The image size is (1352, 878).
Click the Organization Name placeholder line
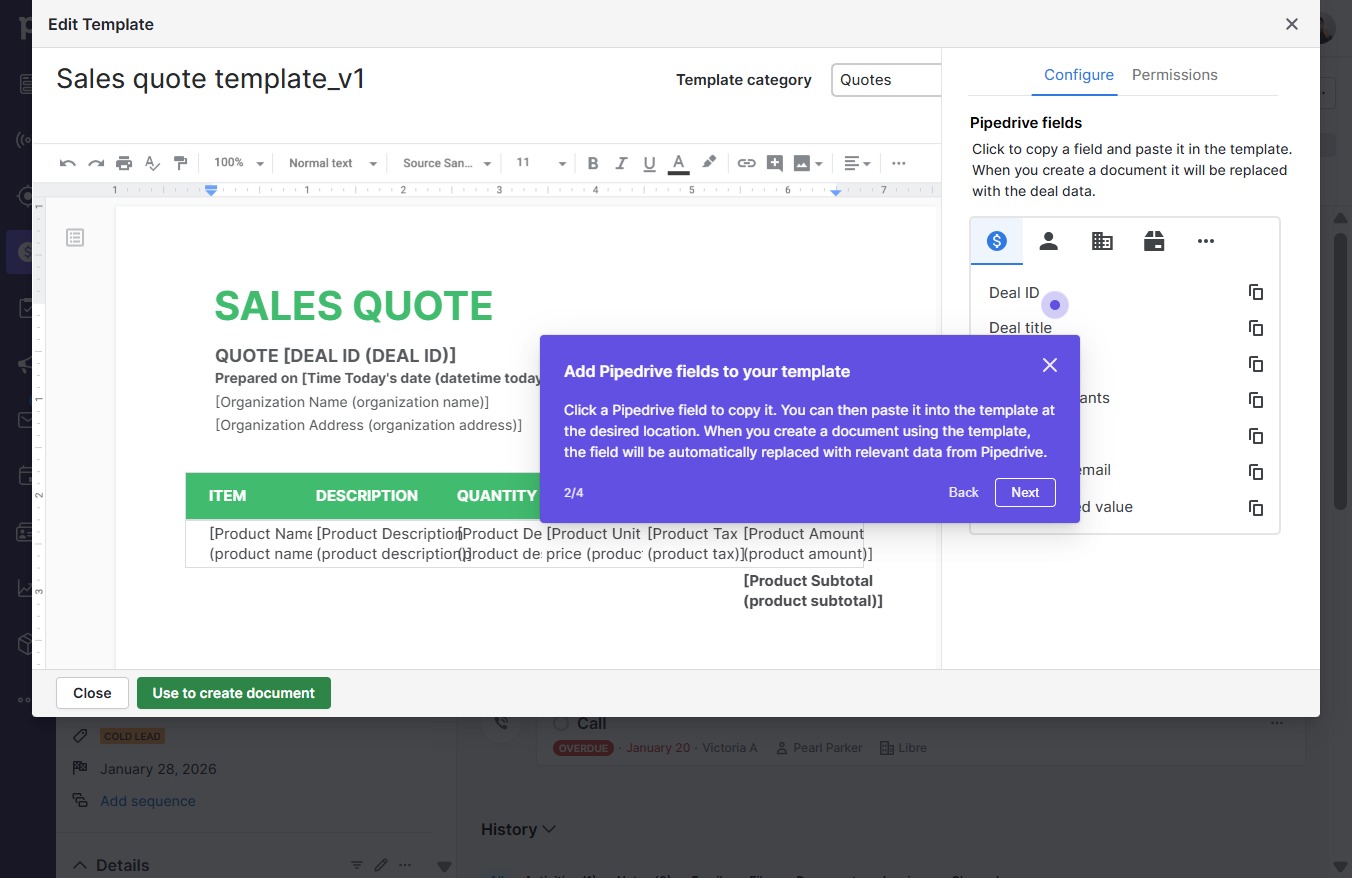tap(352, 402)
